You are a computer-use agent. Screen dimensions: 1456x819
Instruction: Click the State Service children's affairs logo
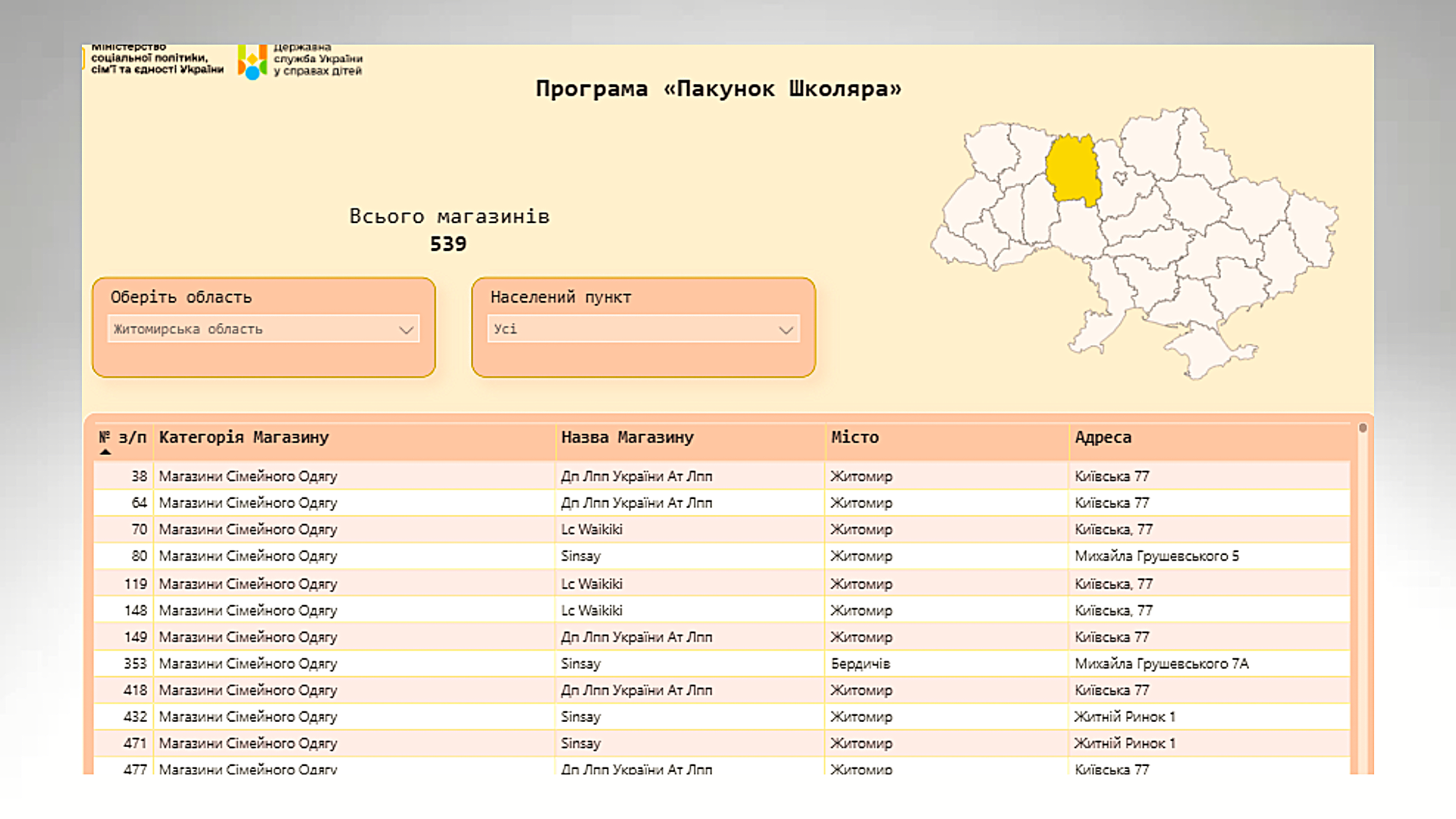[253, 62]
